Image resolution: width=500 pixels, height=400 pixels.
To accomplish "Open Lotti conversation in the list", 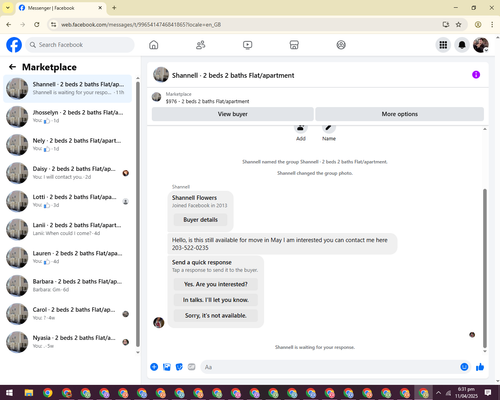I will [x=68, y=201].
